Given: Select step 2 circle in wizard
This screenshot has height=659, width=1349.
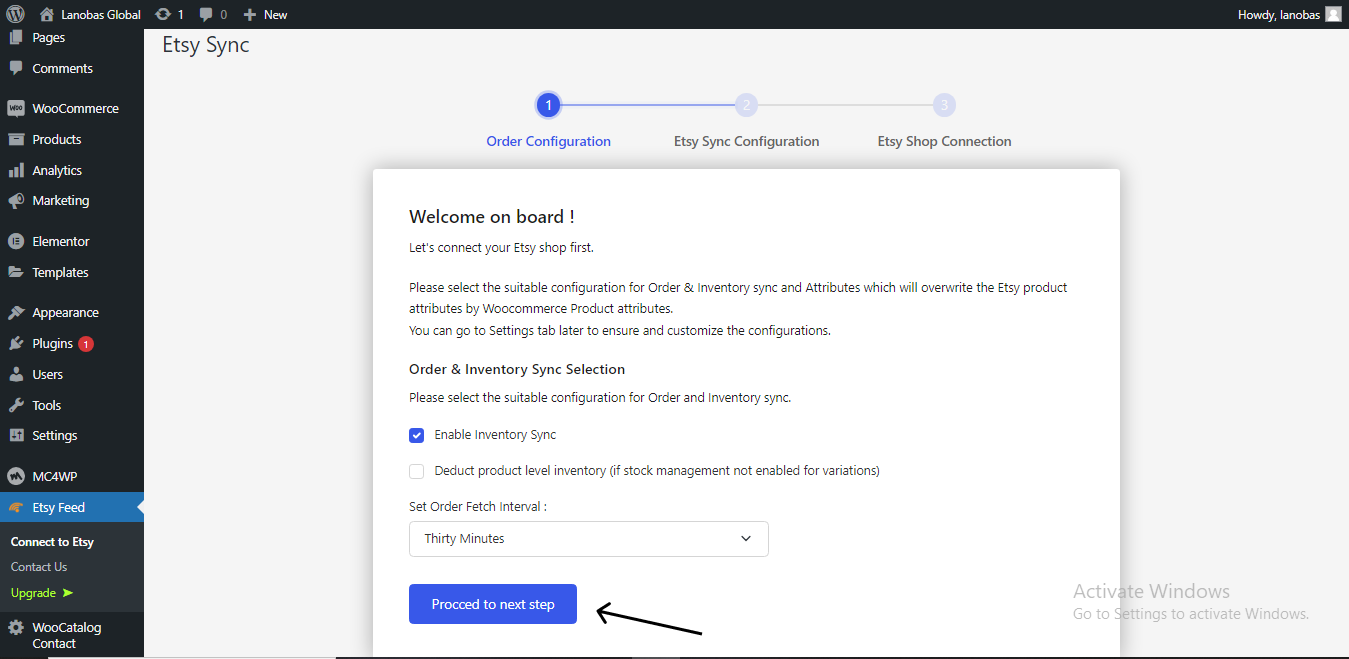Looking at the screenshot, I should tap(746, 105).
